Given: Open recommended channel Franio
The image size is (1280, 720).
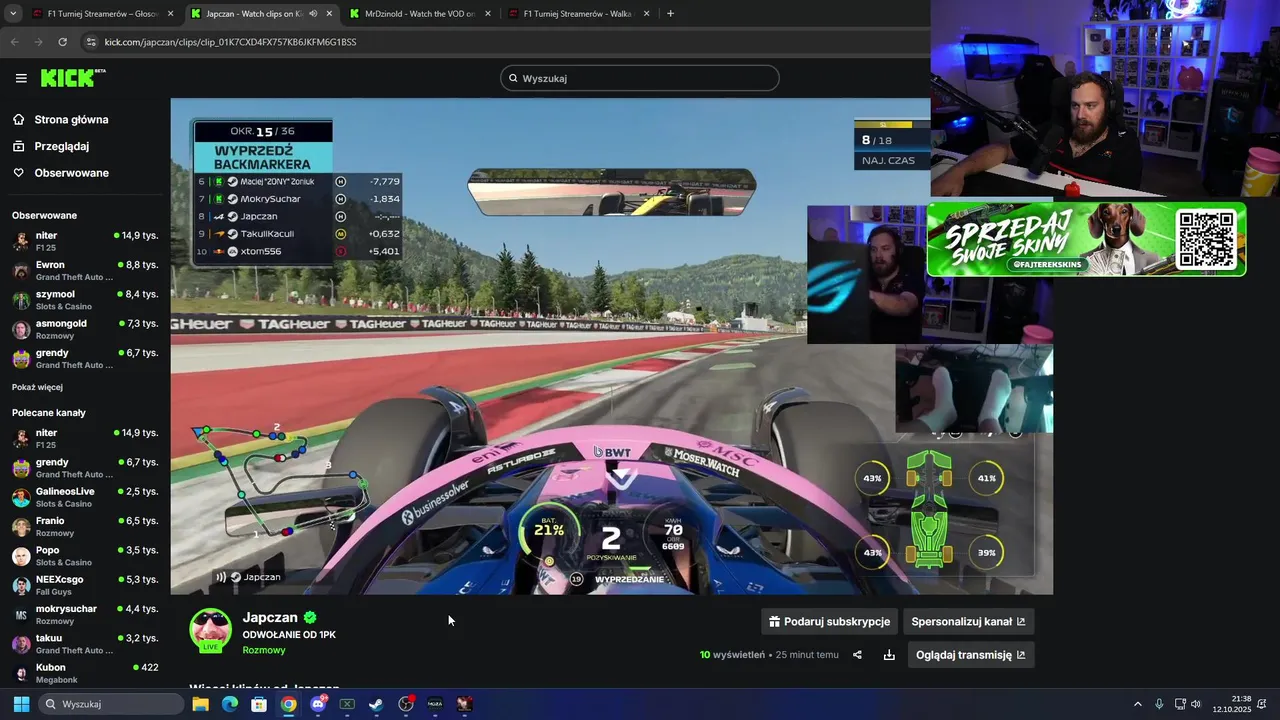Looking at the screenshot, I should click(85, 526).
